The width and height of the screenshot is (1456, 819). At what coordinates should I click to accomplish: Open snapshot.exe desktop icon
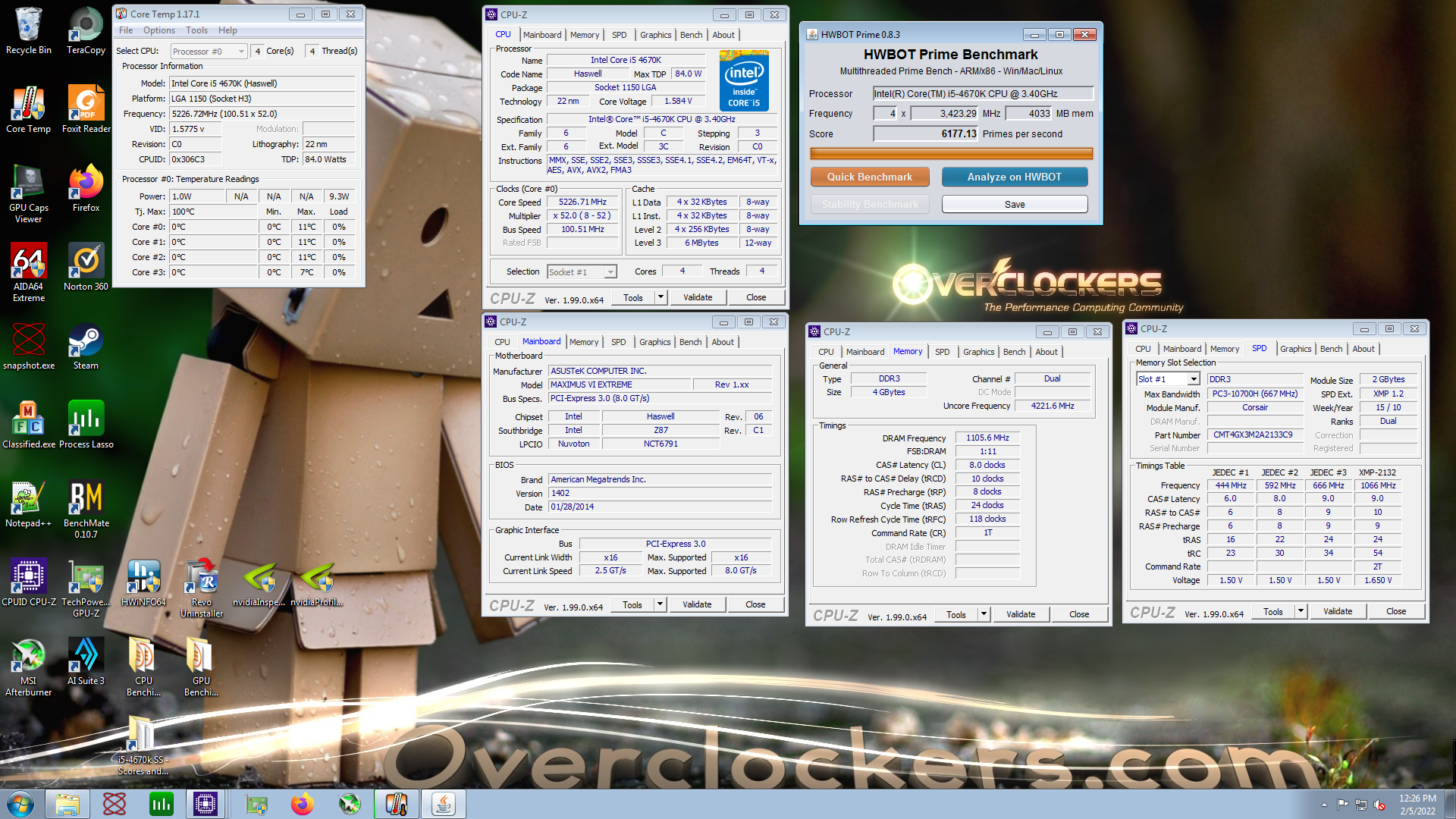(29, 346)
